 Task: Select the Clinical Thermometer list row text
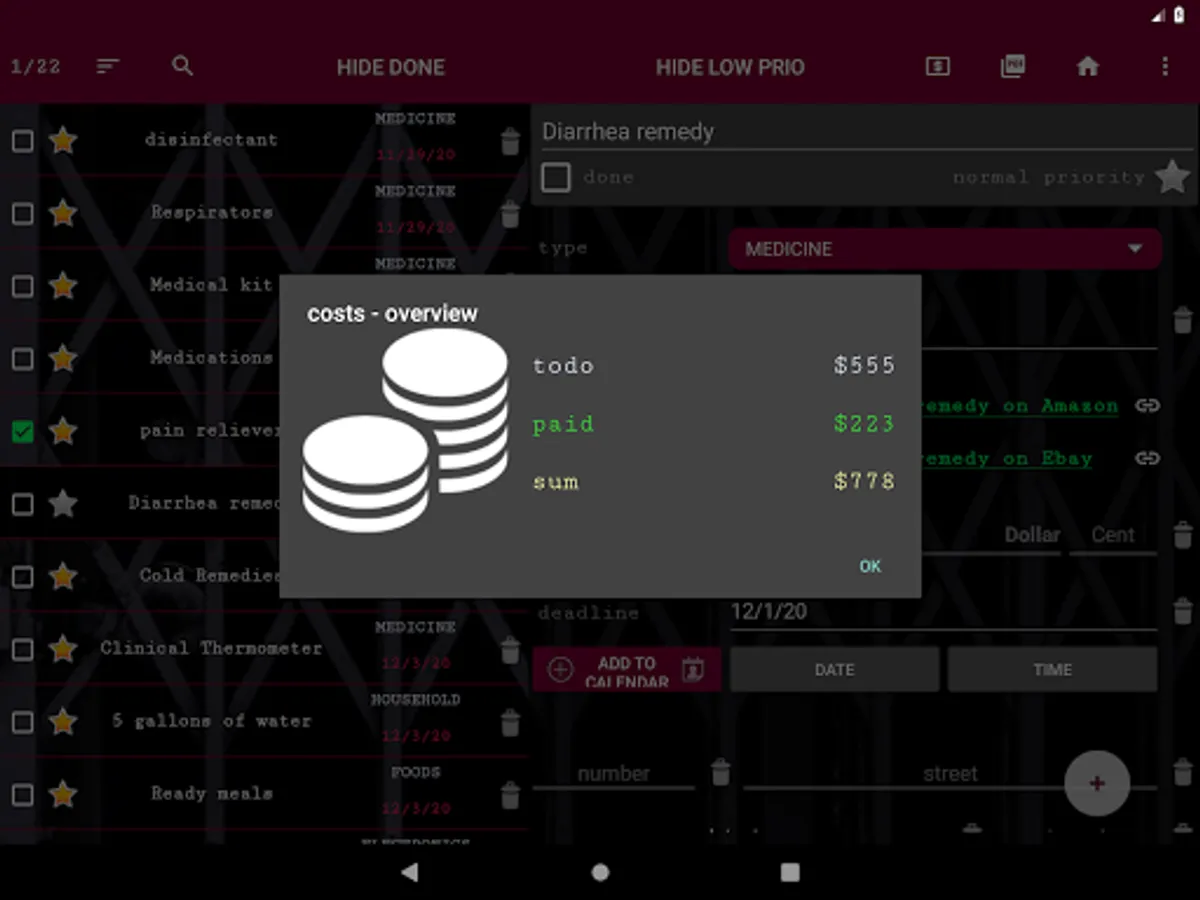[211, 648]
